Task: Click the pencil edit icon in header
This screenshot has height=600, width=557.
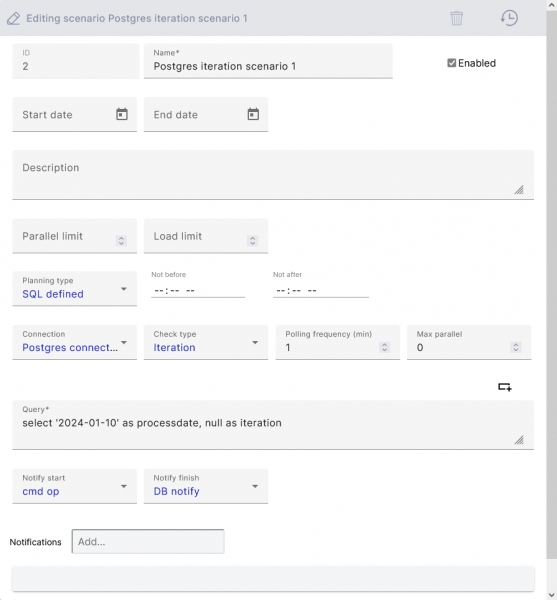Action: pyautogui.click(x=13, y=18)
